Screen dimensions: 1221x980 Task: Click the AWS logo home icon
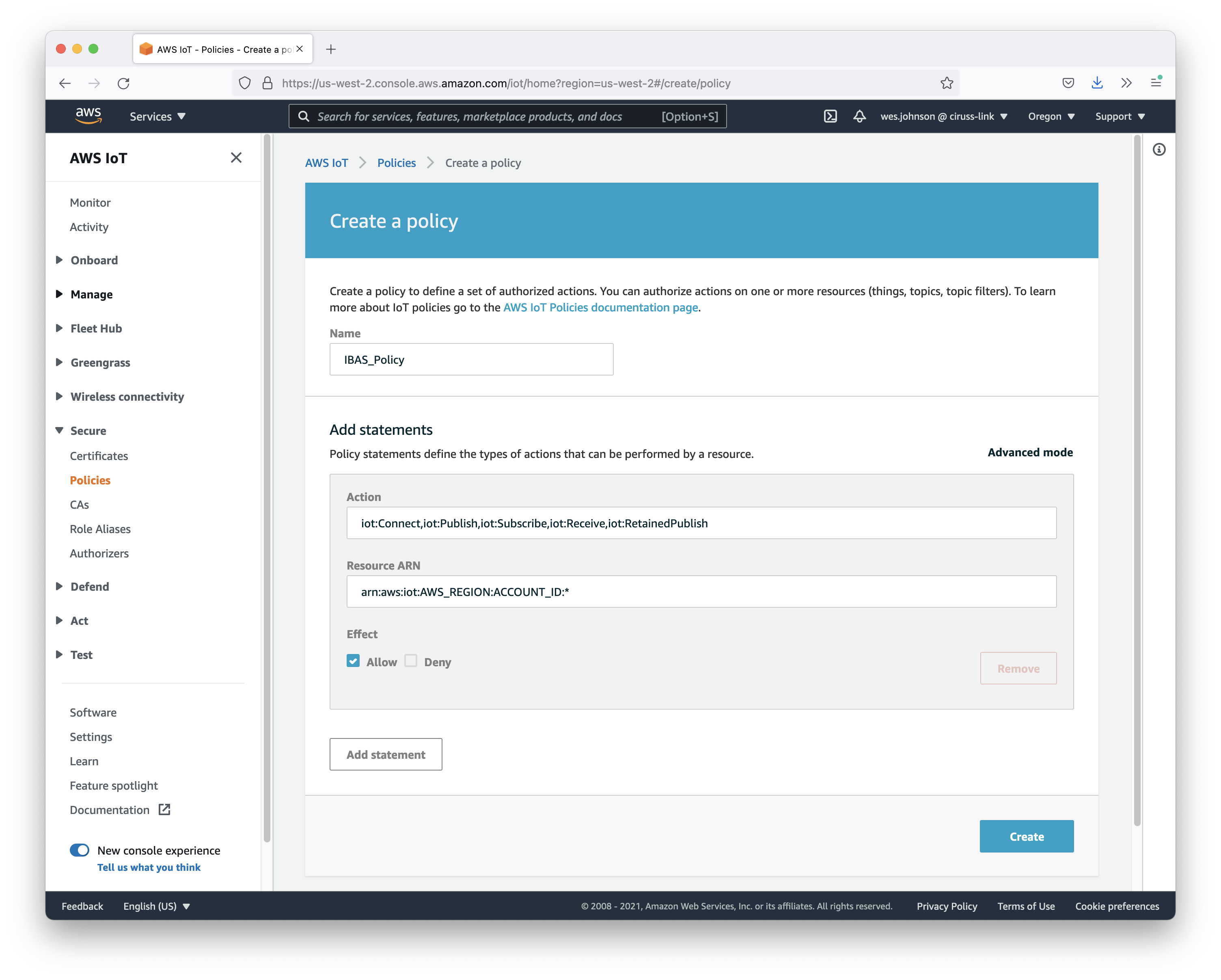pyautogui.click(x=88, y=116)
